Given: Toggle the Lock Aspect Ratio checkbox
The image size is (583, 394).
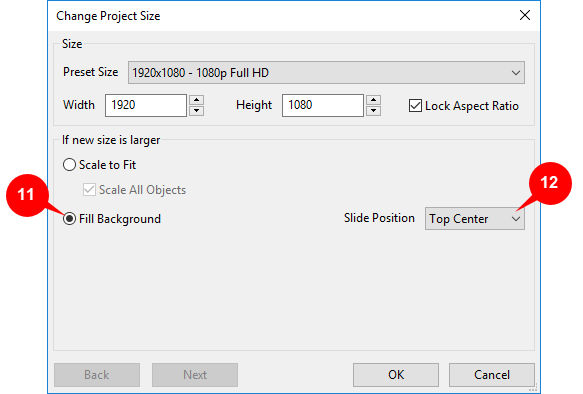Looking at the screenshot, I should [x=415, y=106].
